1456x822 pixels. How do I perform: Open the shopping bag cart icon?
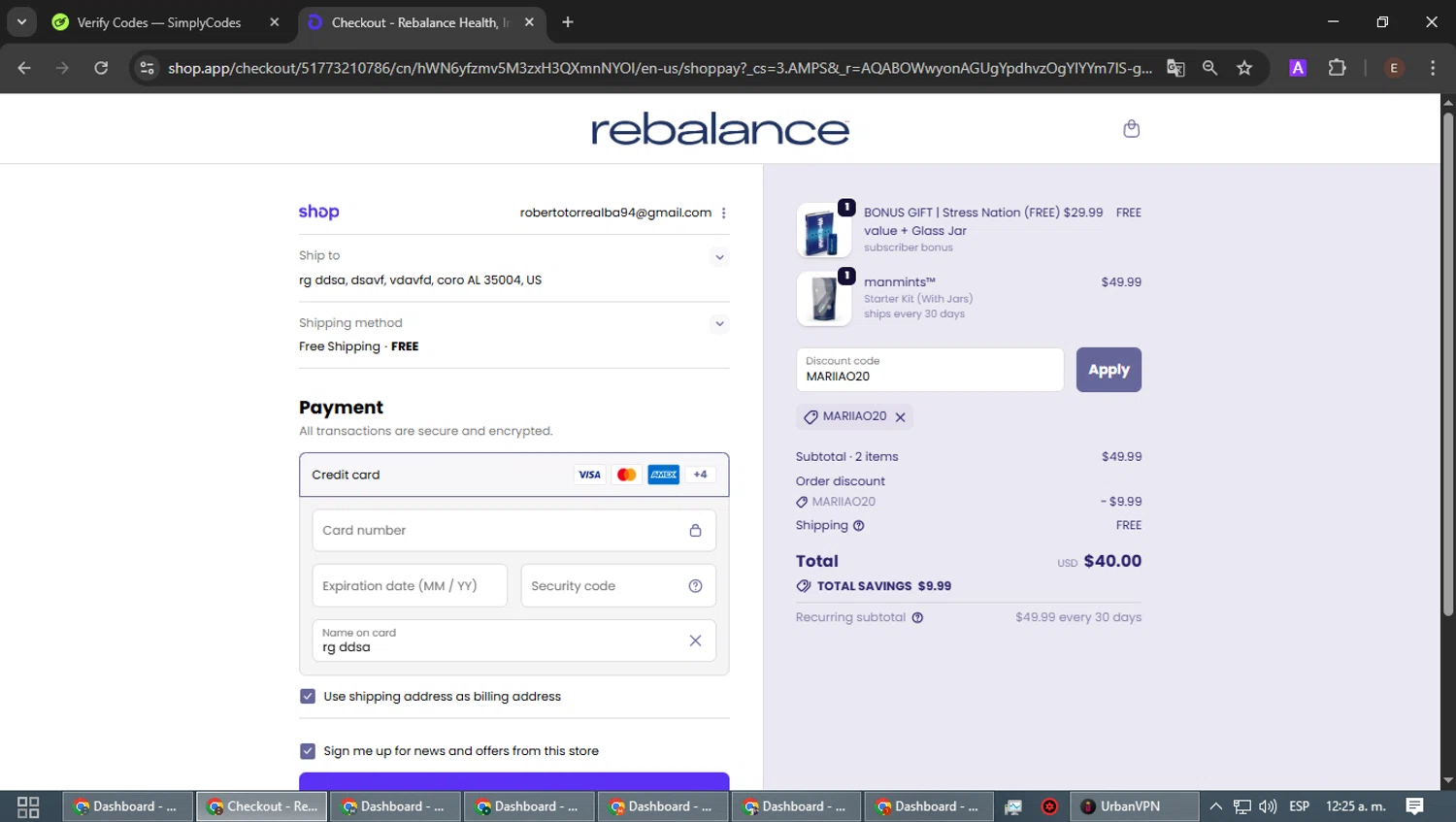(x=1131, y=128)
